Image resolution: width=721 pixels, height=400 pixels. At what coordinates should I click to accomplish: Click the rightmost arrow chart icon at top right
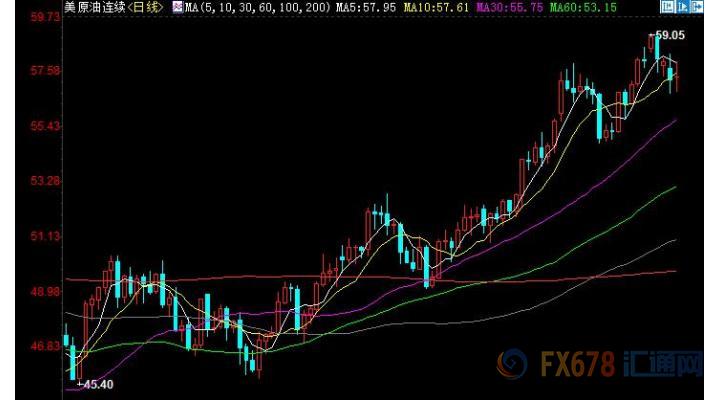pyautogui.click(x=699, y=7)
